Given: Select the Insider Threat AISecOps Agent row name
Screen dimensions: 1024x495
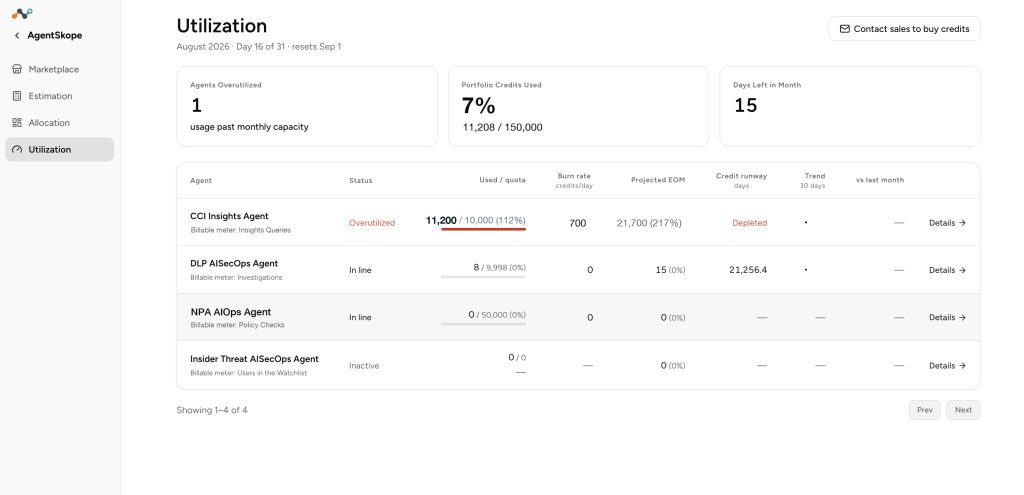Looking at the screenshot, I should coord(254,359).
